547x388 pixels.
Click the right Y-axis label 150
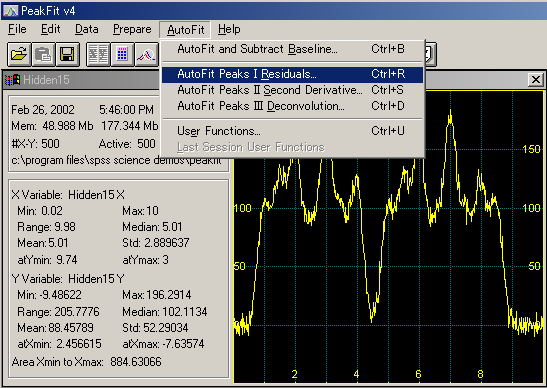[x=532, y=149]
